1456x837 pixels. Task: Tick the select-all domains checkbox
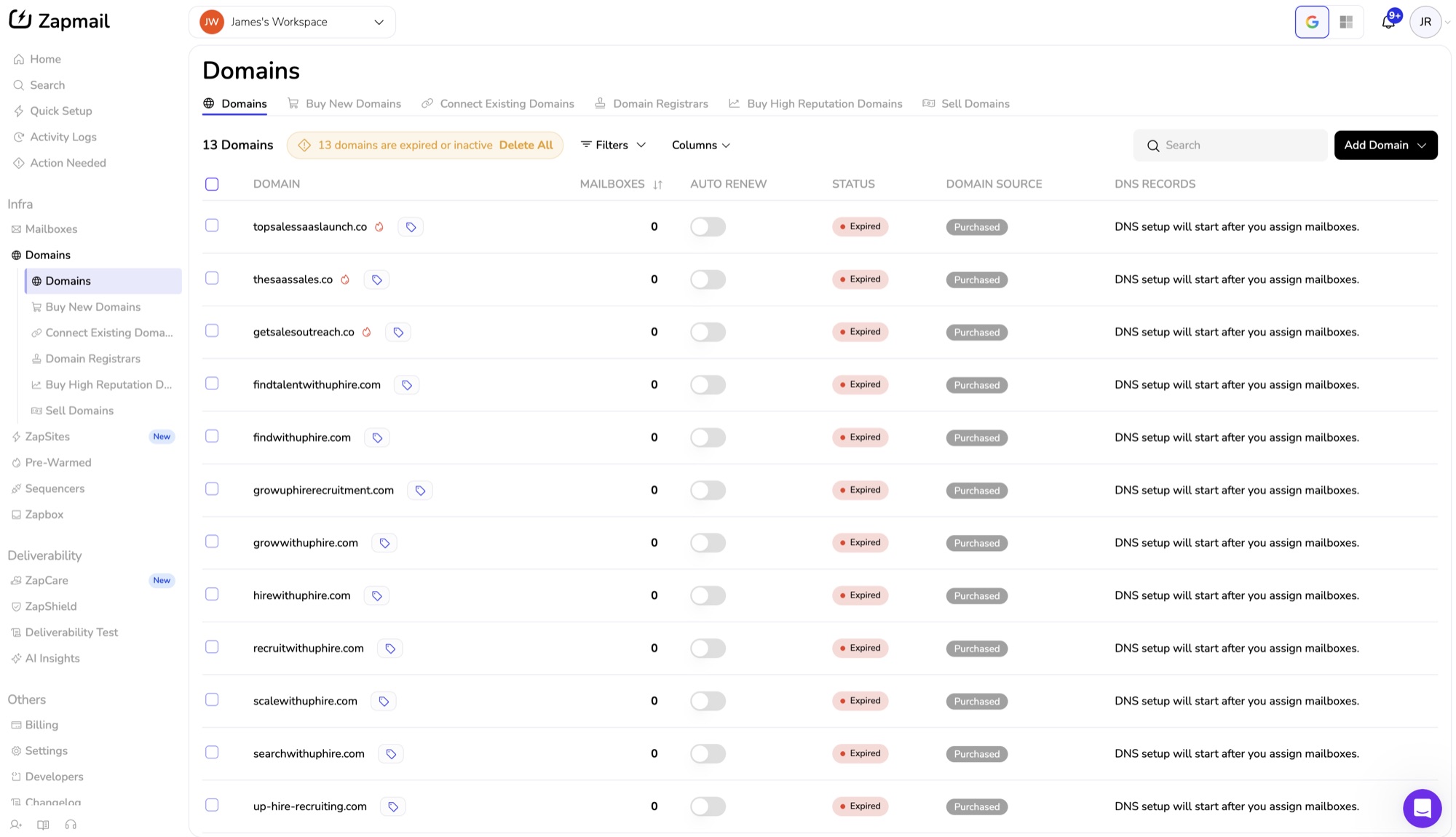(x=212, y=184)
